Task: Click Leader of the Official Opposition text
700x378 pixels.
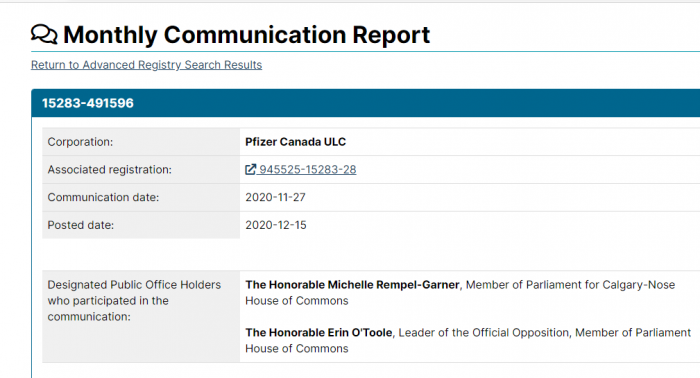Action: [x=484, y=332]
